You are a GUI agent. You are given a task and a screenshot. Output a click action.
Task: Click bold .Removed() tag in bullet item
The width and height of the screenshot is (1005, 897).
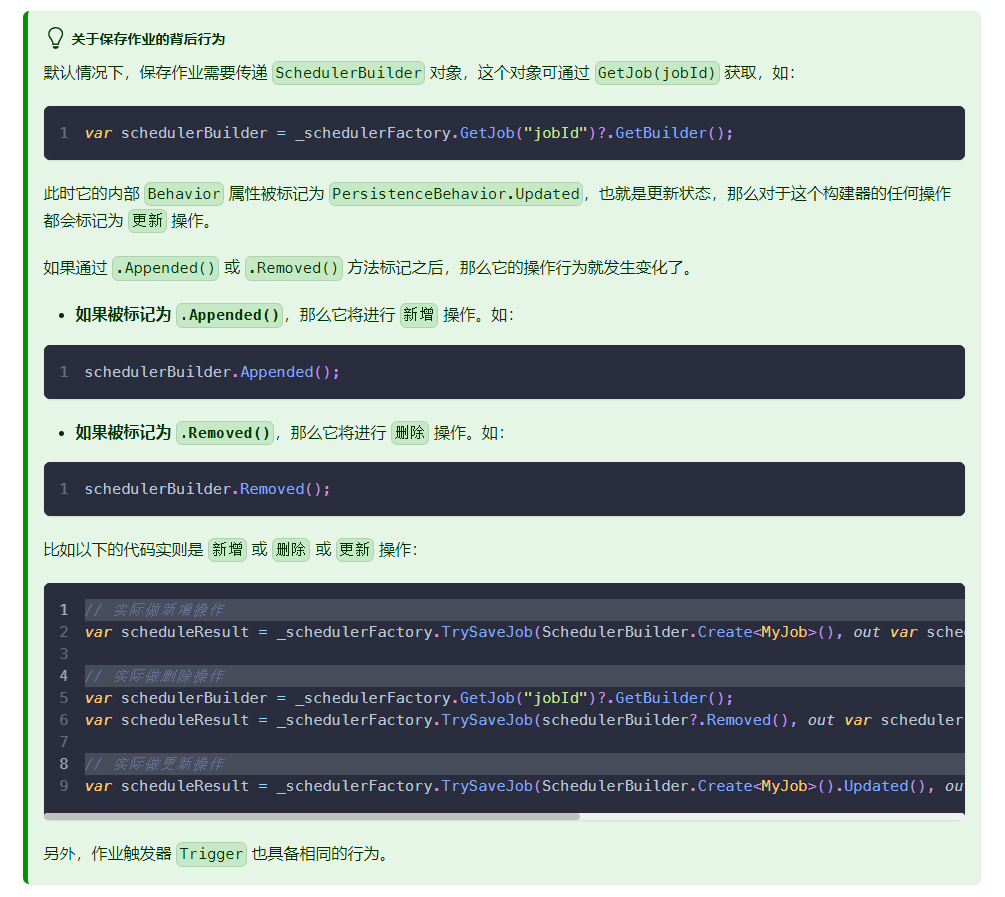click(225, 433)
